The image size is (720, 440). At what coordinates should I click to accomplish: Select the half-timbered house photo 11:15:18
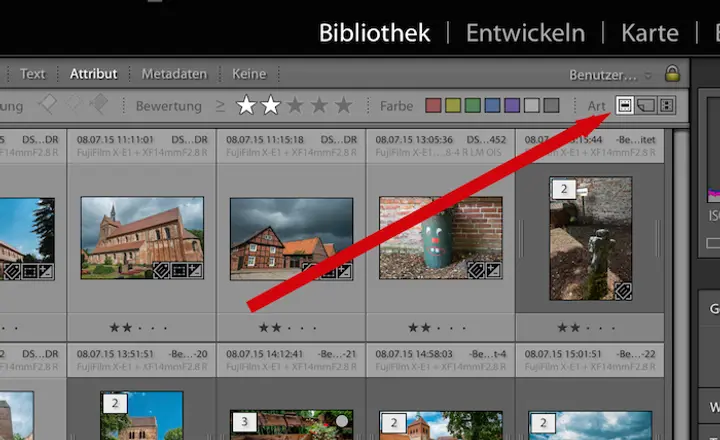coord(292,239)
